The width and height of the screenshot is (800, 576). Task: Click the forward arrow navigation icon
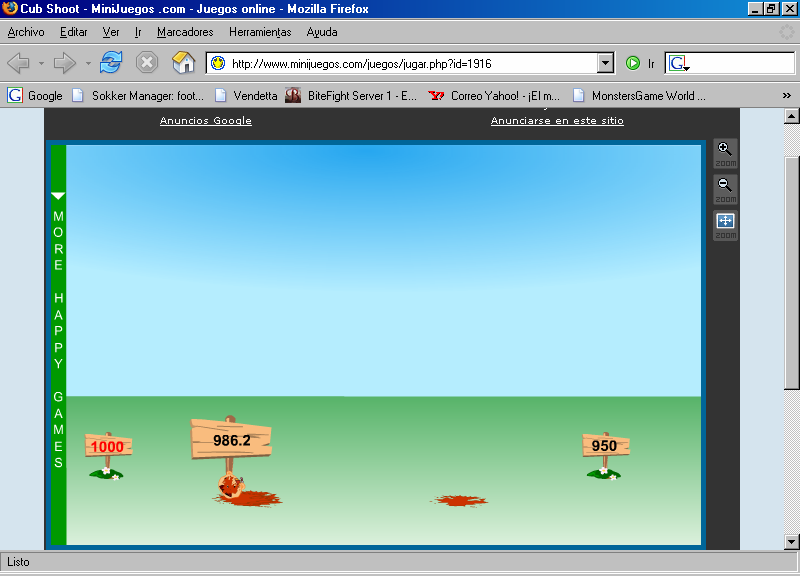pos(65,63)
